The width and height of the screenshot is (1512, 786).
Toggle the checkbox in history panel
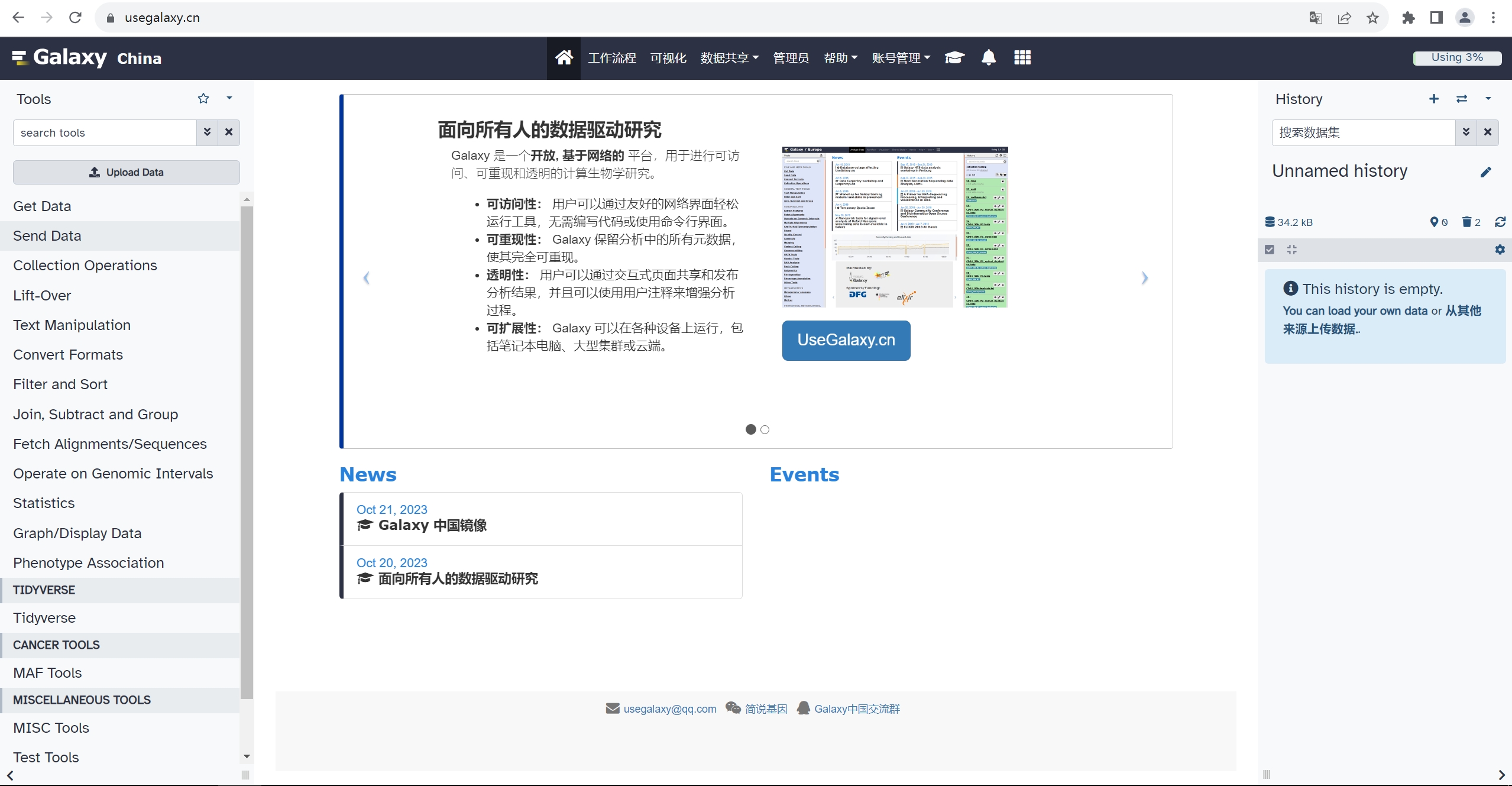click(x=1269, y=249)
